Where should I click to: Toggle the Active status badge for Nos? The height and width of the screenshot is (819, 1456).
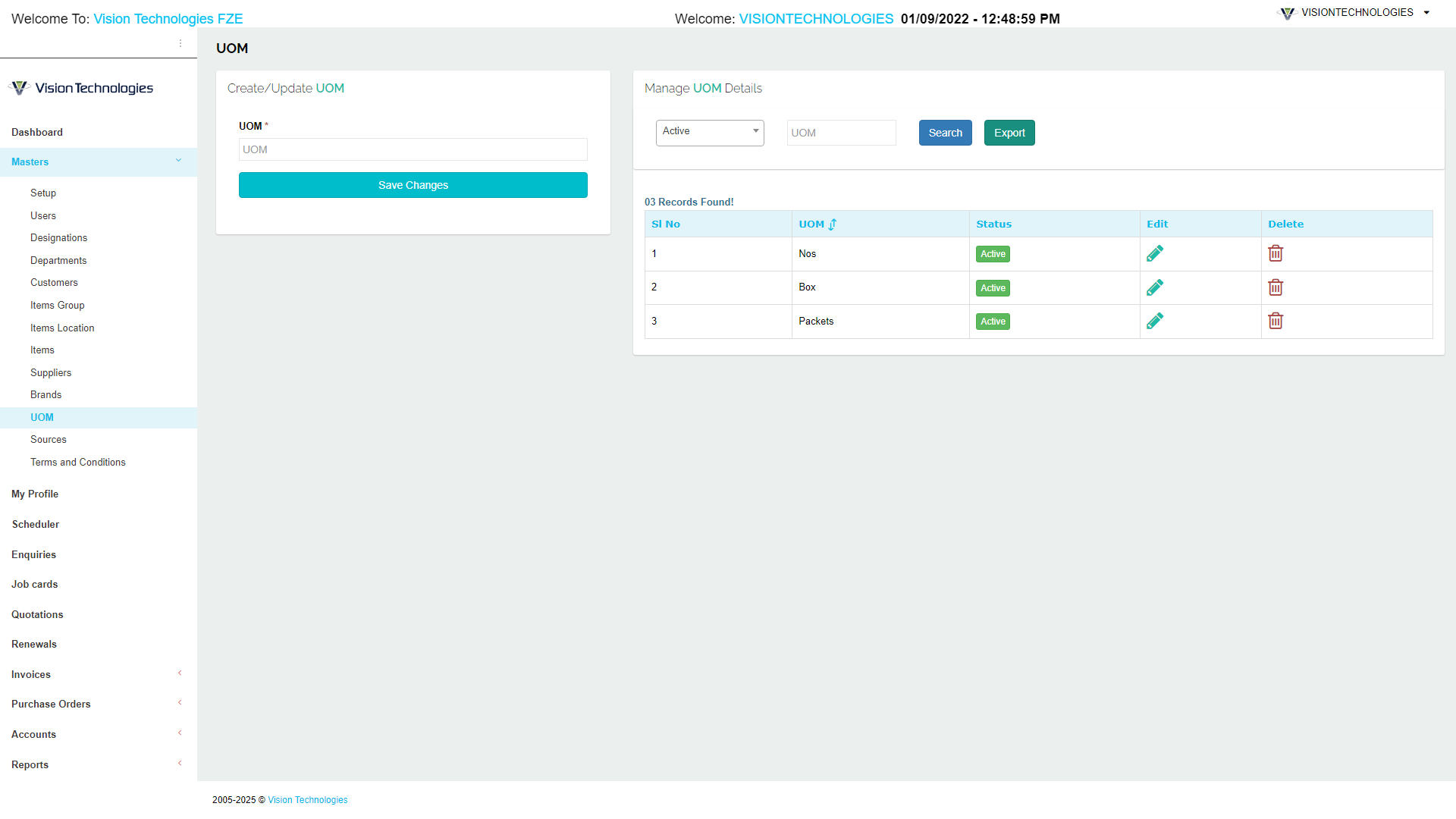pos(993,253)
